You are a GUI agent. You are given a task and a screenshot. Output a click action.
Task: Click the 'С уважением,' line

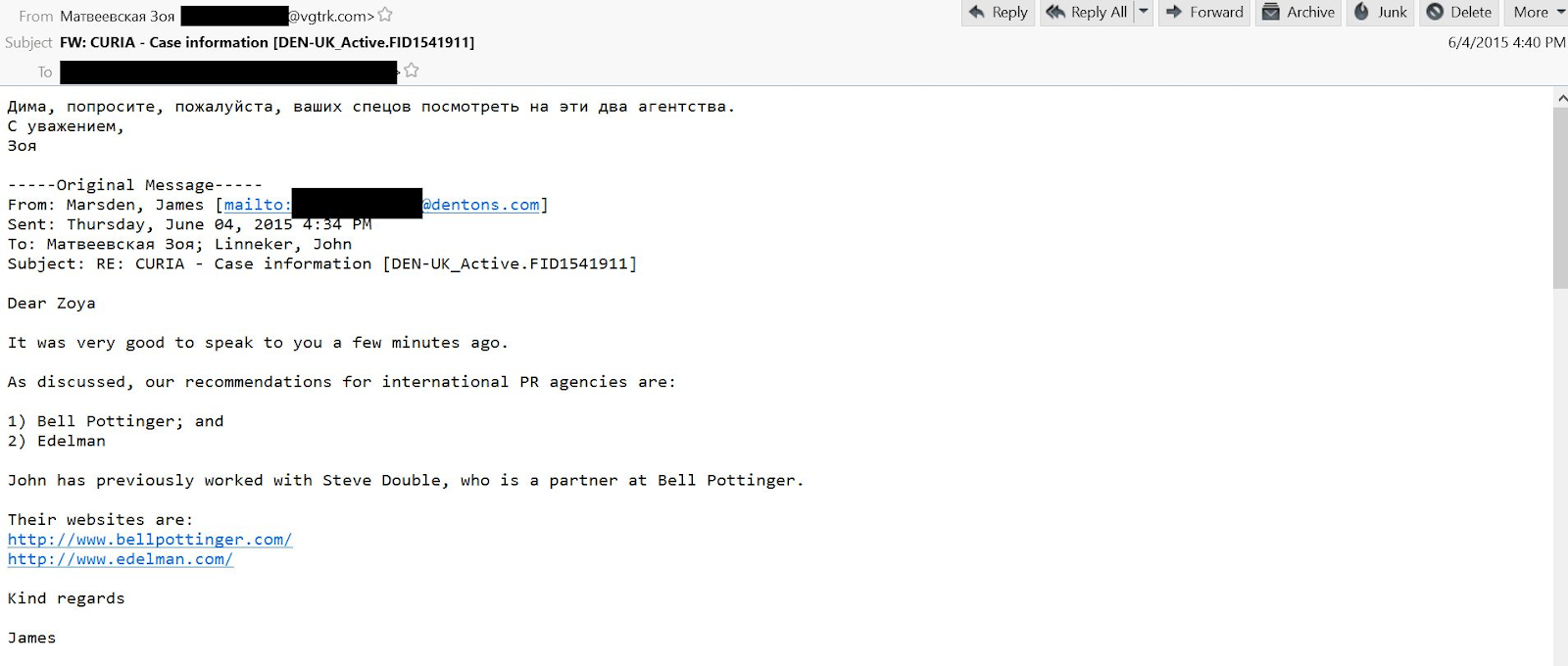pyautogui.click(x=67, y=126)
